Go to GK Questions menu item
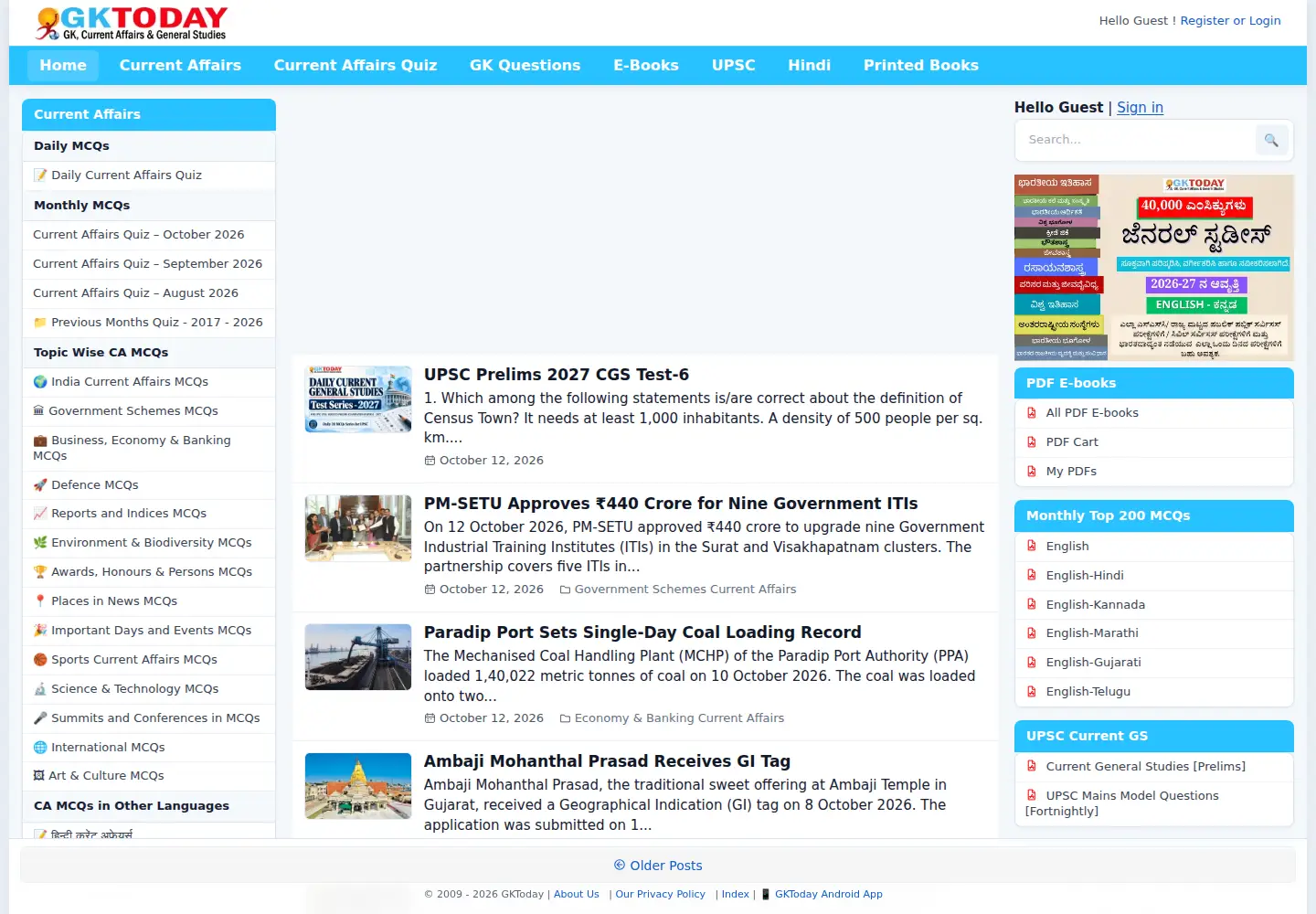1316x914 pixels. [x=525, y=66]
